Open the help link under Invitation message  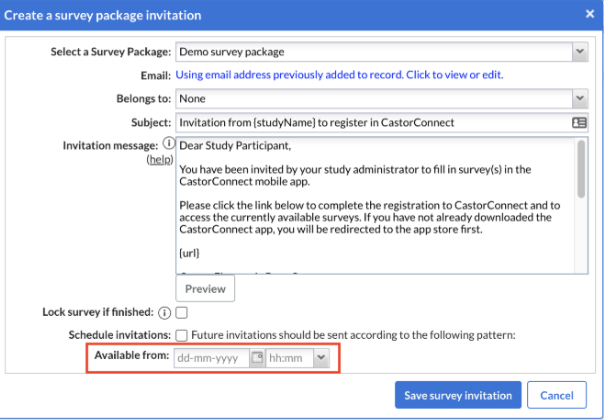159,160
